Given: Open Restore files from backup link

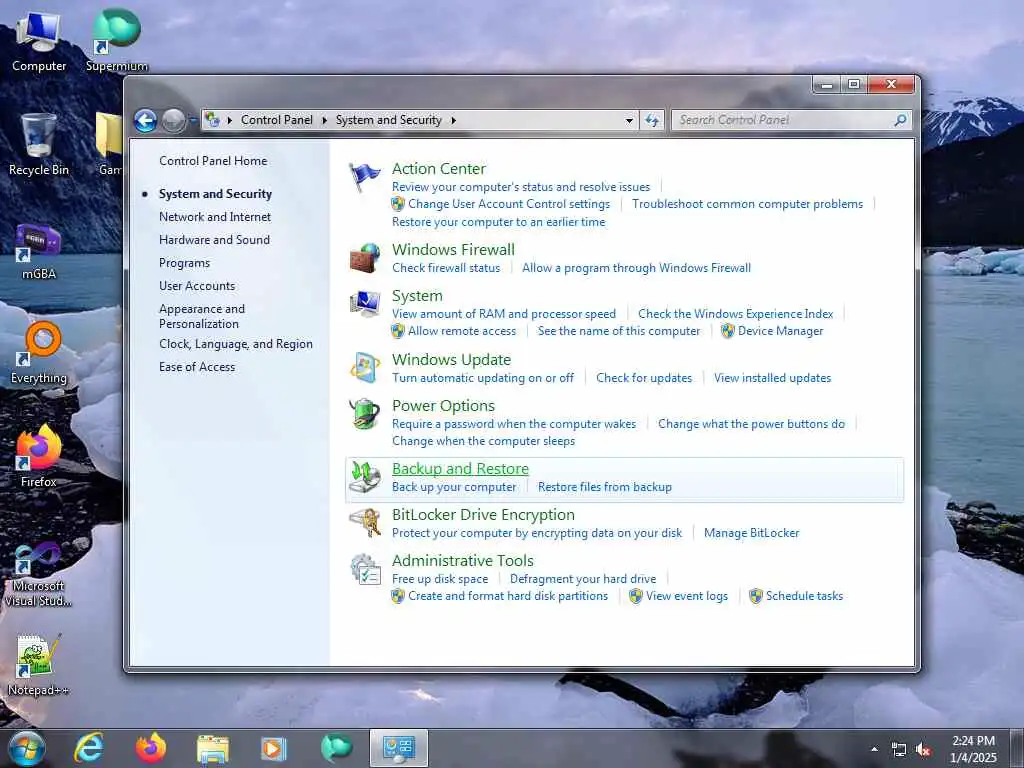Looking at the screenshot, I should point(605,487).
